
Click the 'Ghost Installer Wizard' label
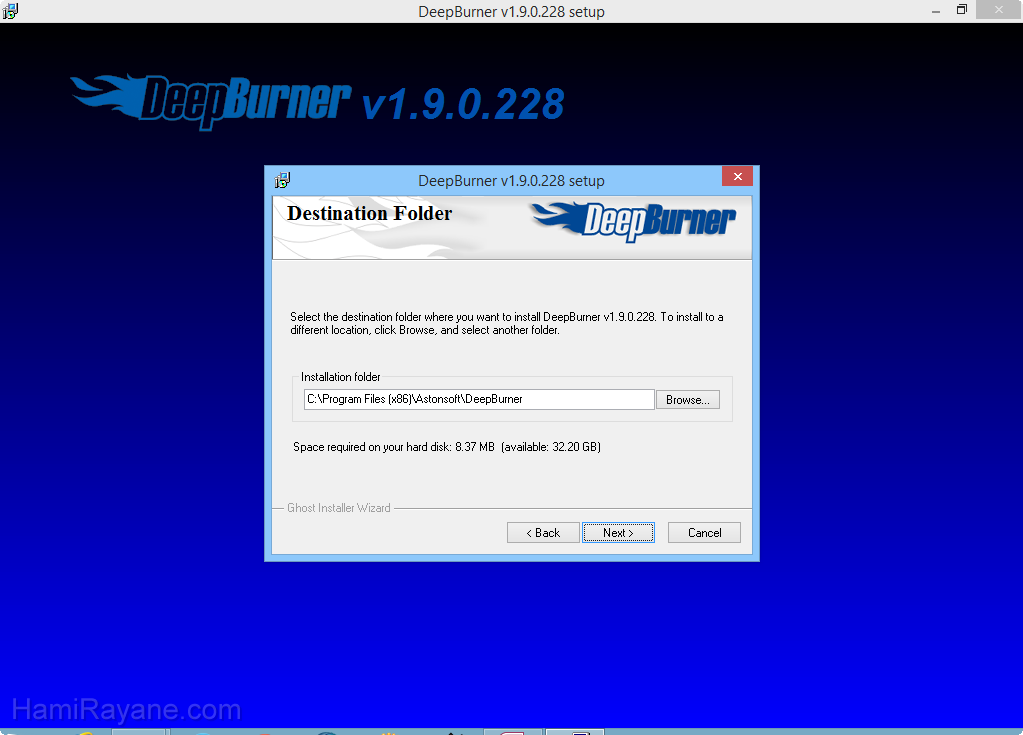pos(339,507)
